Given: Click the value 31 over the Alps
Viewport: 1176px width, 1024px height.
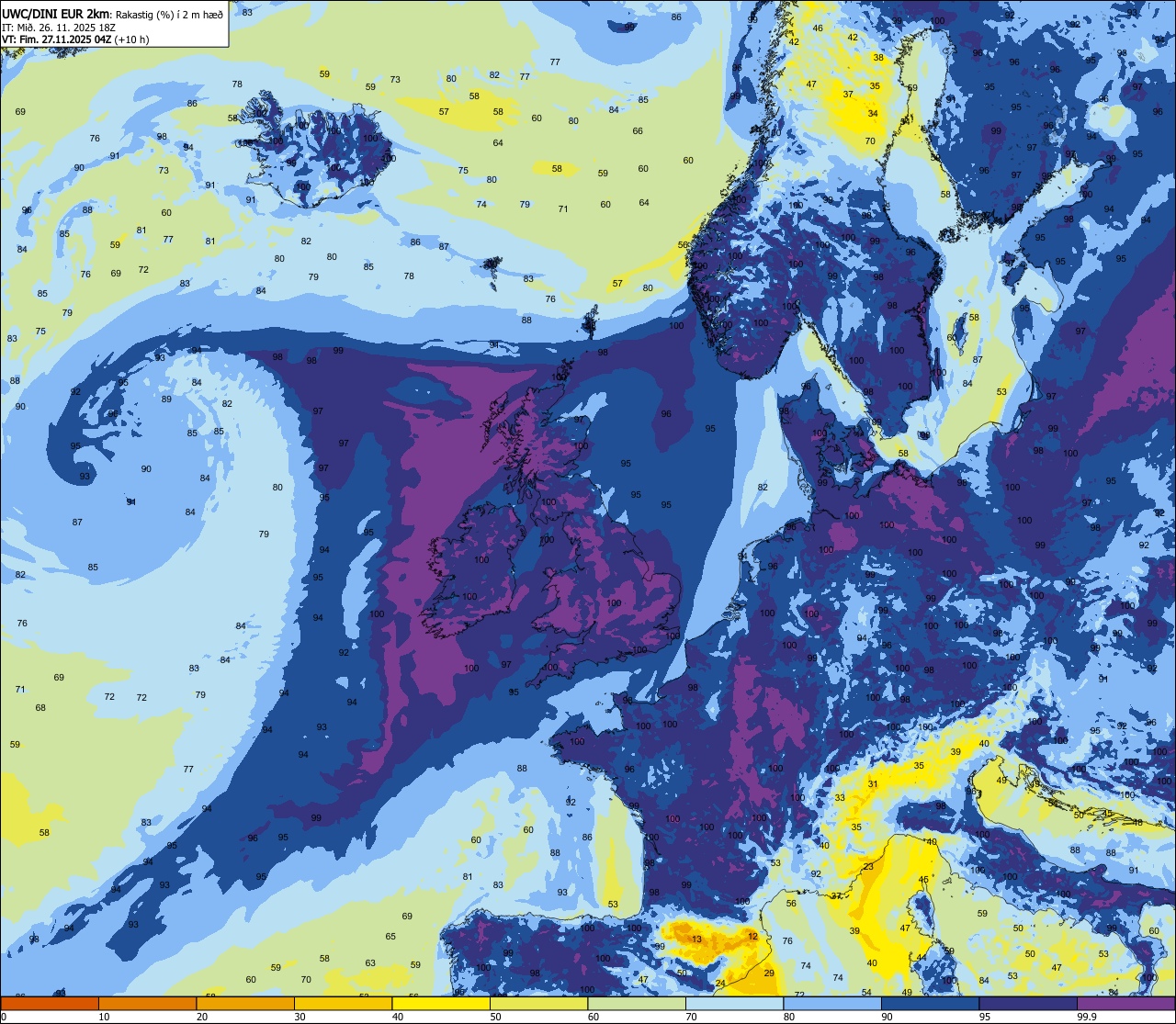Looking at the screenshot, I should tap(873, 783).
